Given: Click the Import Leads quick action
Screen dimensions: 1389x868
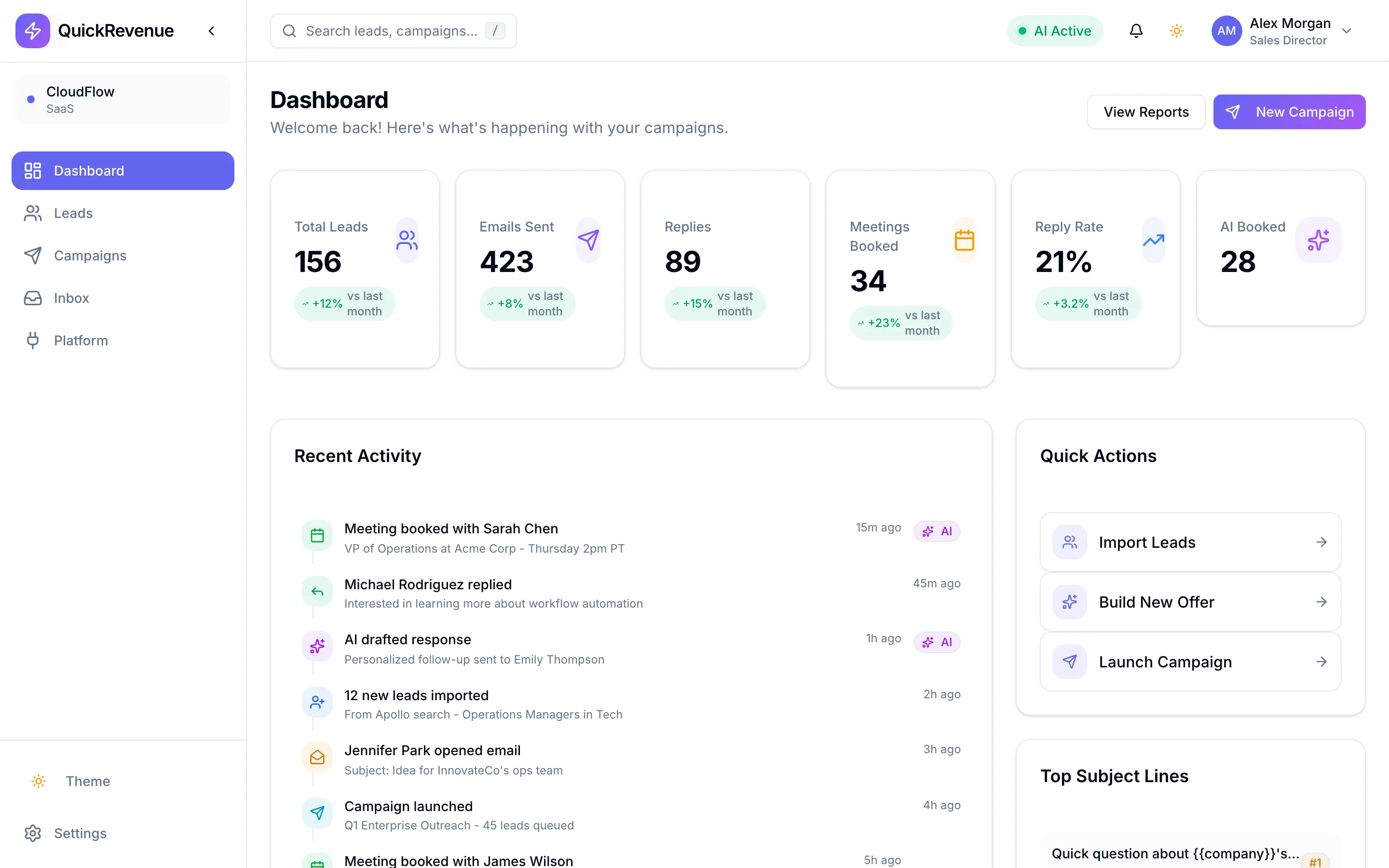Looking at the screenshot, I should coord(1190,542).
